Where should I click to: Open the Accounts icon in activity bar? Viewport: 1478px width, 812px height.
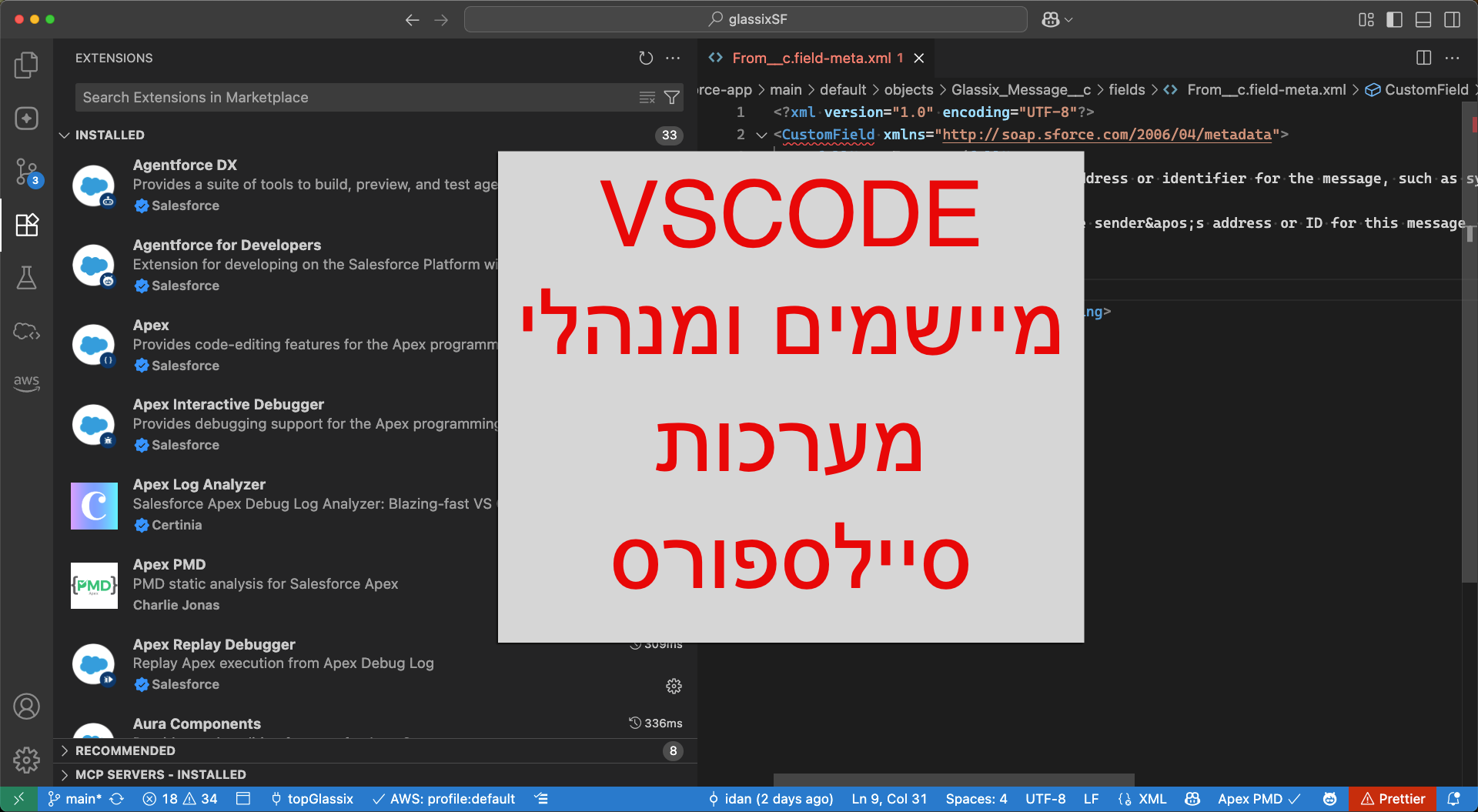(26, 707)
